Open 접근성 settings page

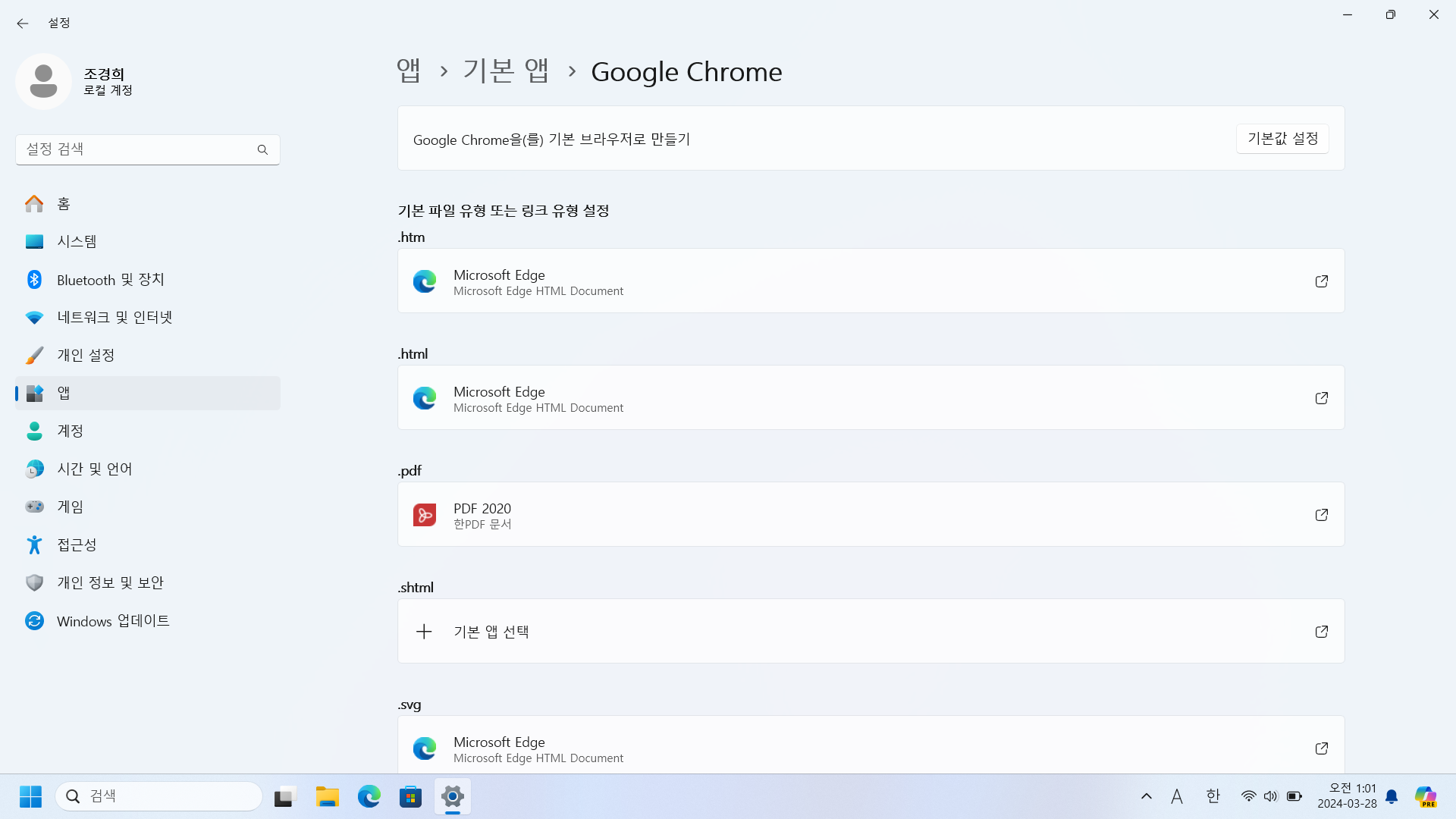coord(148,544)
